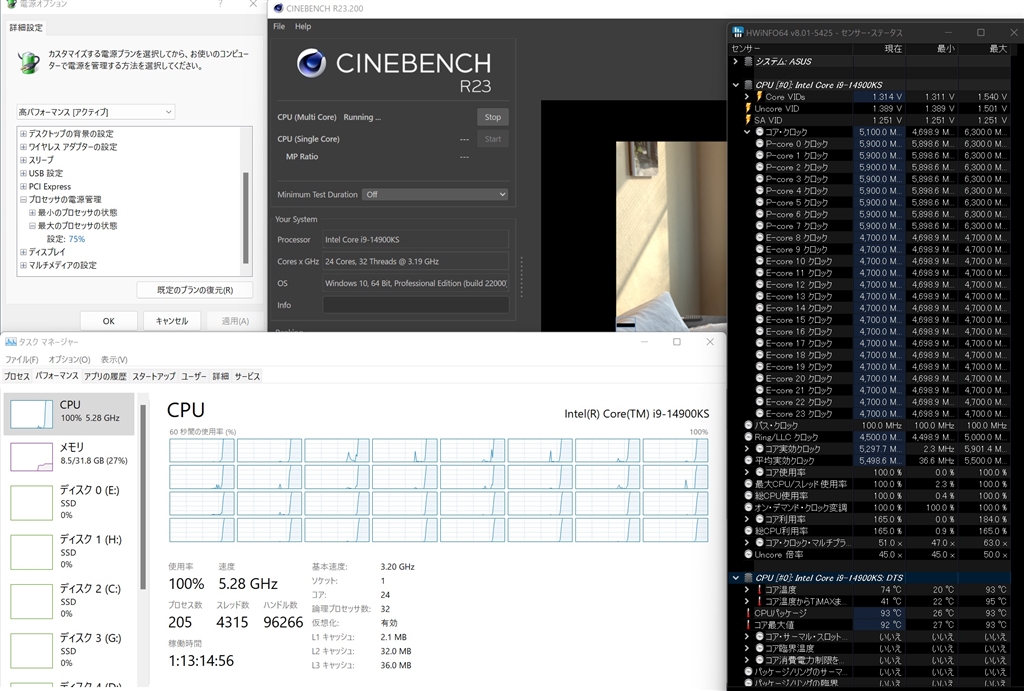Click キャンセル in power options dialog
This screenshot has width=1024, height=691.
click(172, 321)
